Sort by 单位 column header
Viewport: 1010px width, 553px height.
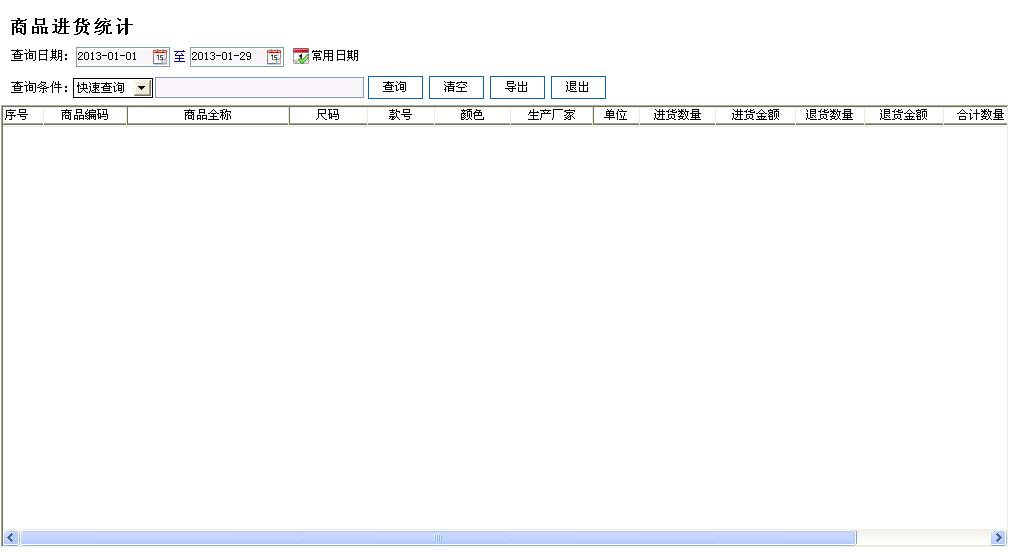(x=616, y=115)
